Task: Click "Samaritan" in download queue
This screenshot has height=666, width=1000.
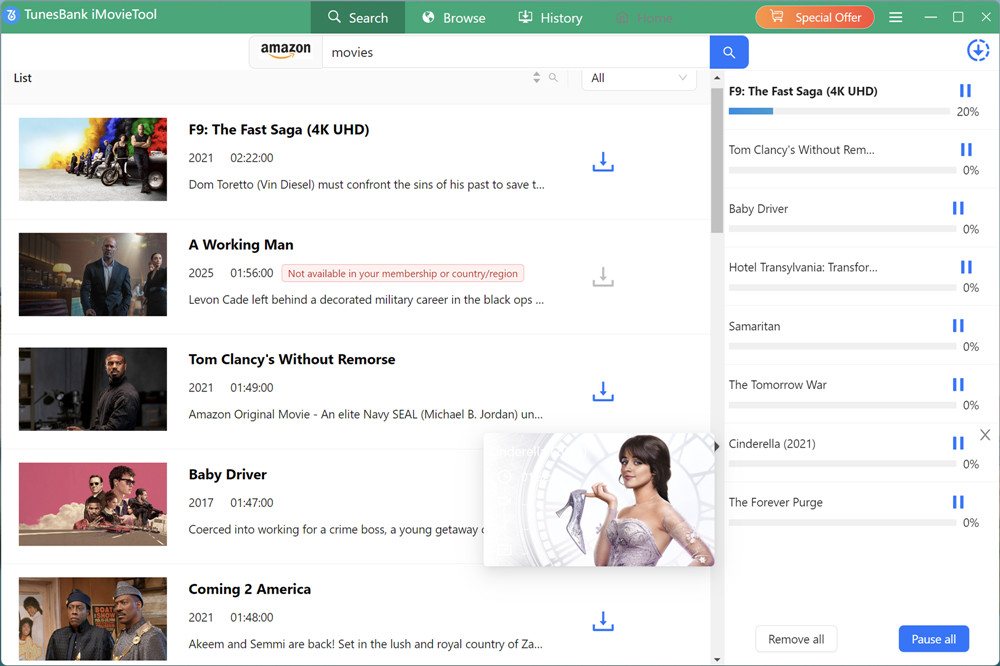Action: click(754, 326)
